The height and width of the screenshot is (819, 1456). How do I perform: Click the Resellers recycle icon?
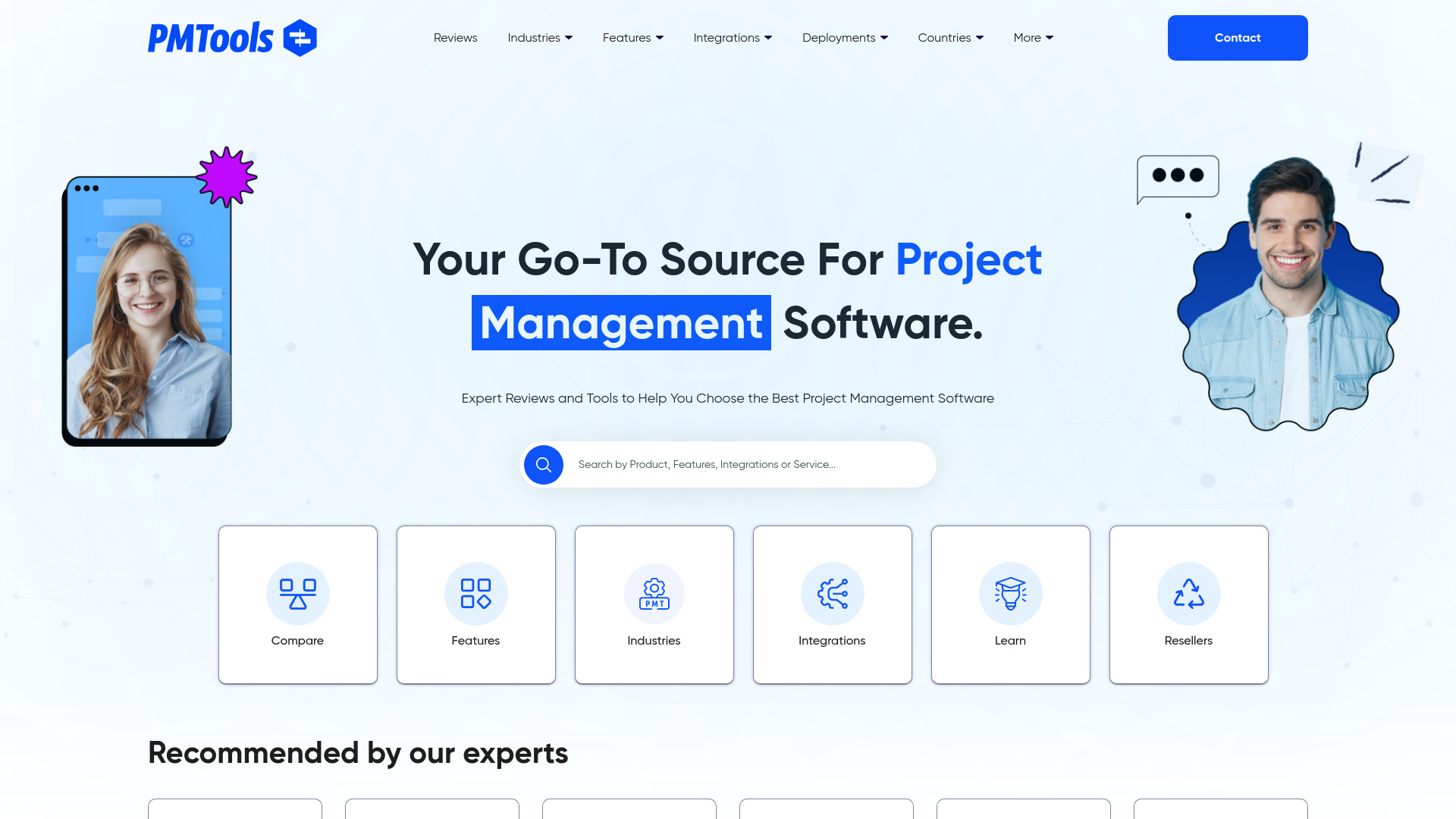tap(1189, 593)
